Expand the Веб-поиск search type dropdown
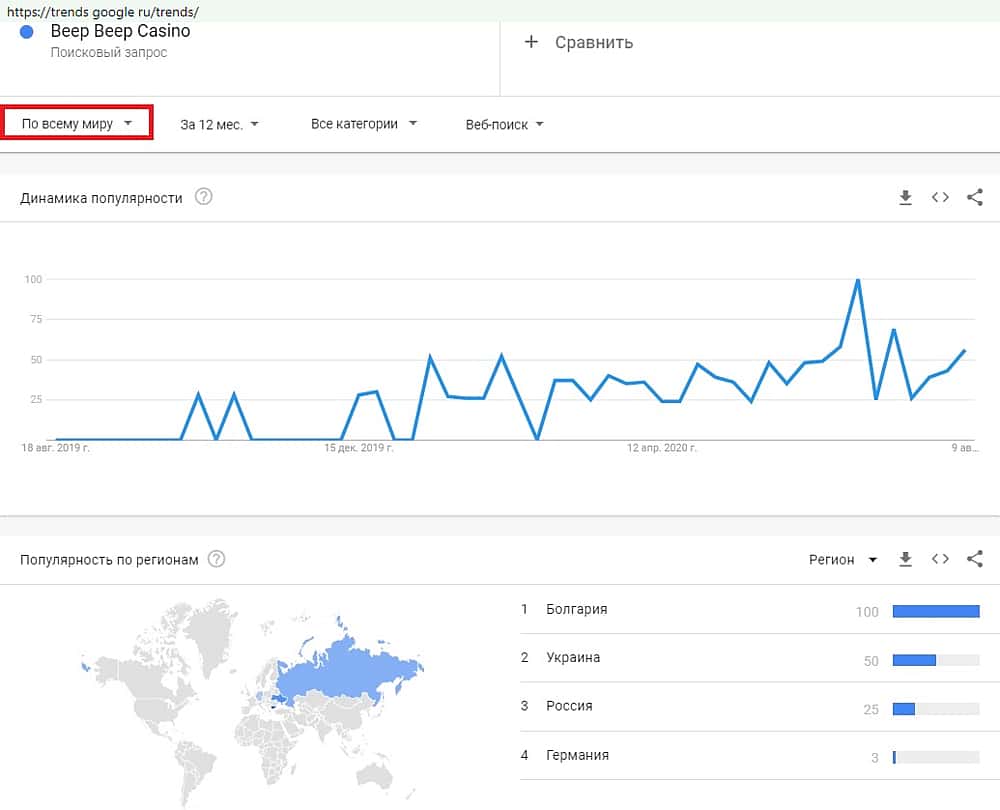The width and height of the screenshot is (1000, 810). [x=504, y=125]
